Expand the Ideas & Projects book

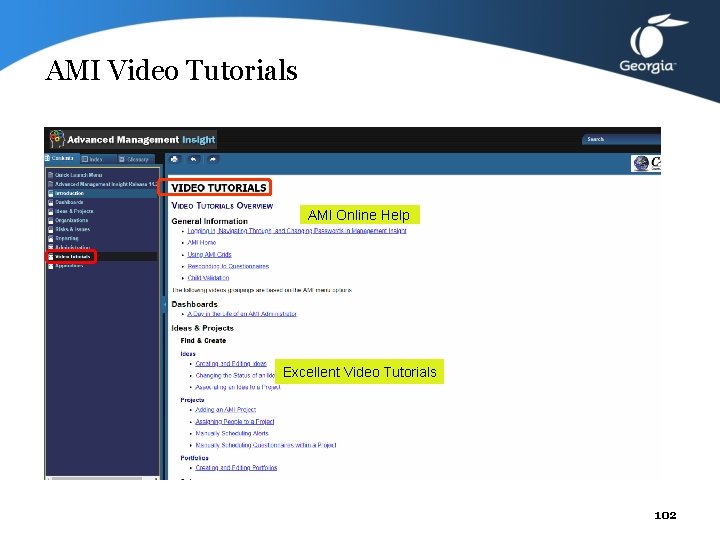74,211
